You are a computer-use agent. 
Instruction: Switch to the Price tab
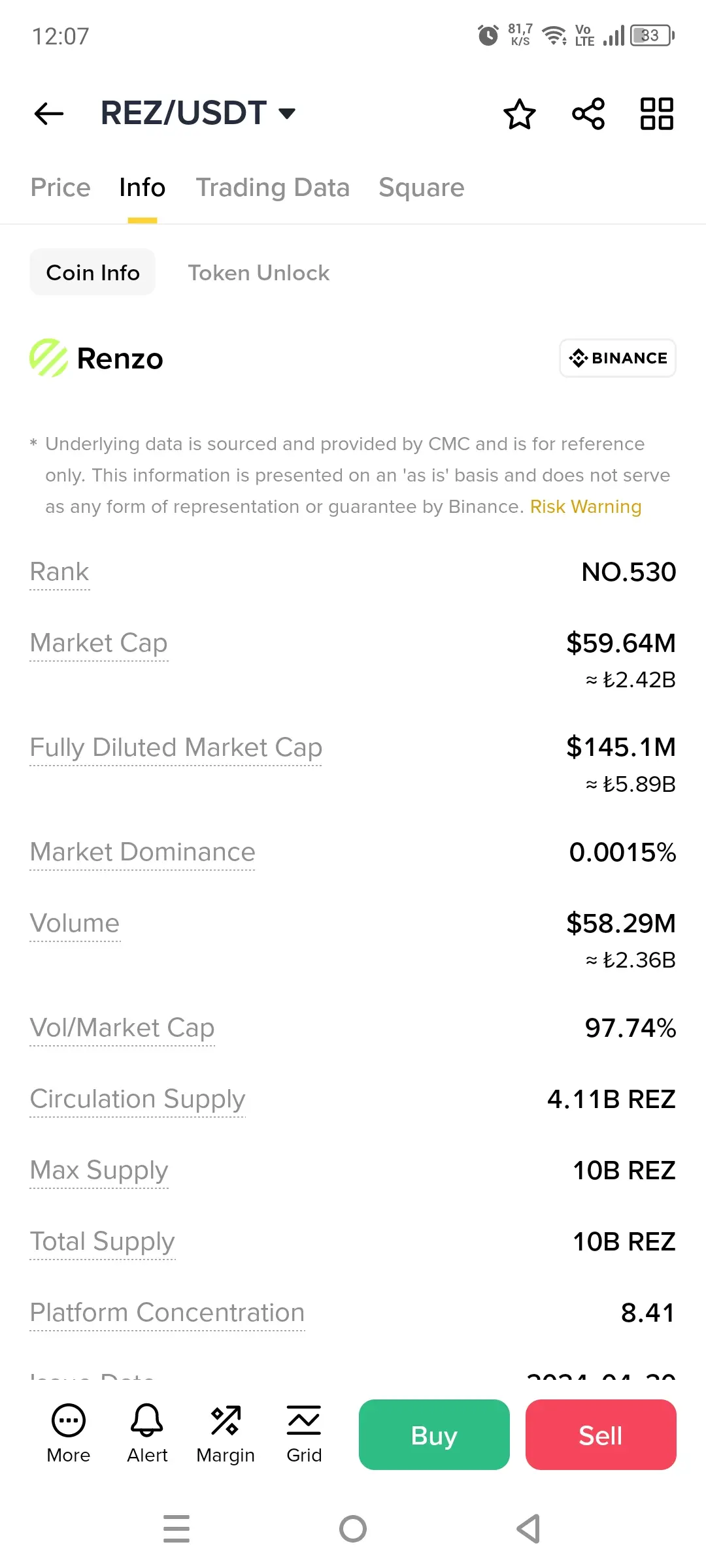pyautogui.click(x=61, y=188)
